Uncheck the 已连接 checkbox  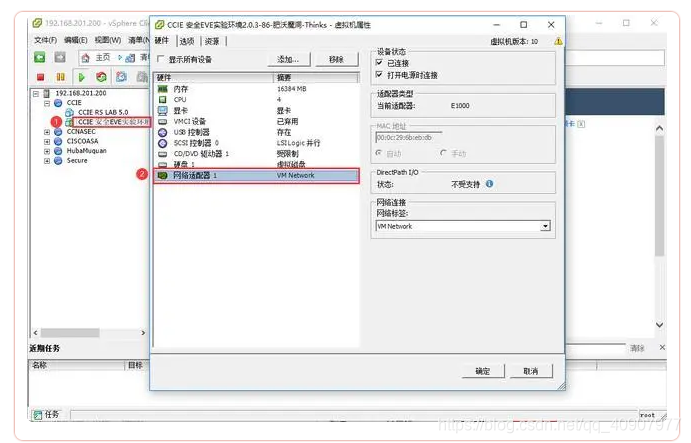point(379,63)
